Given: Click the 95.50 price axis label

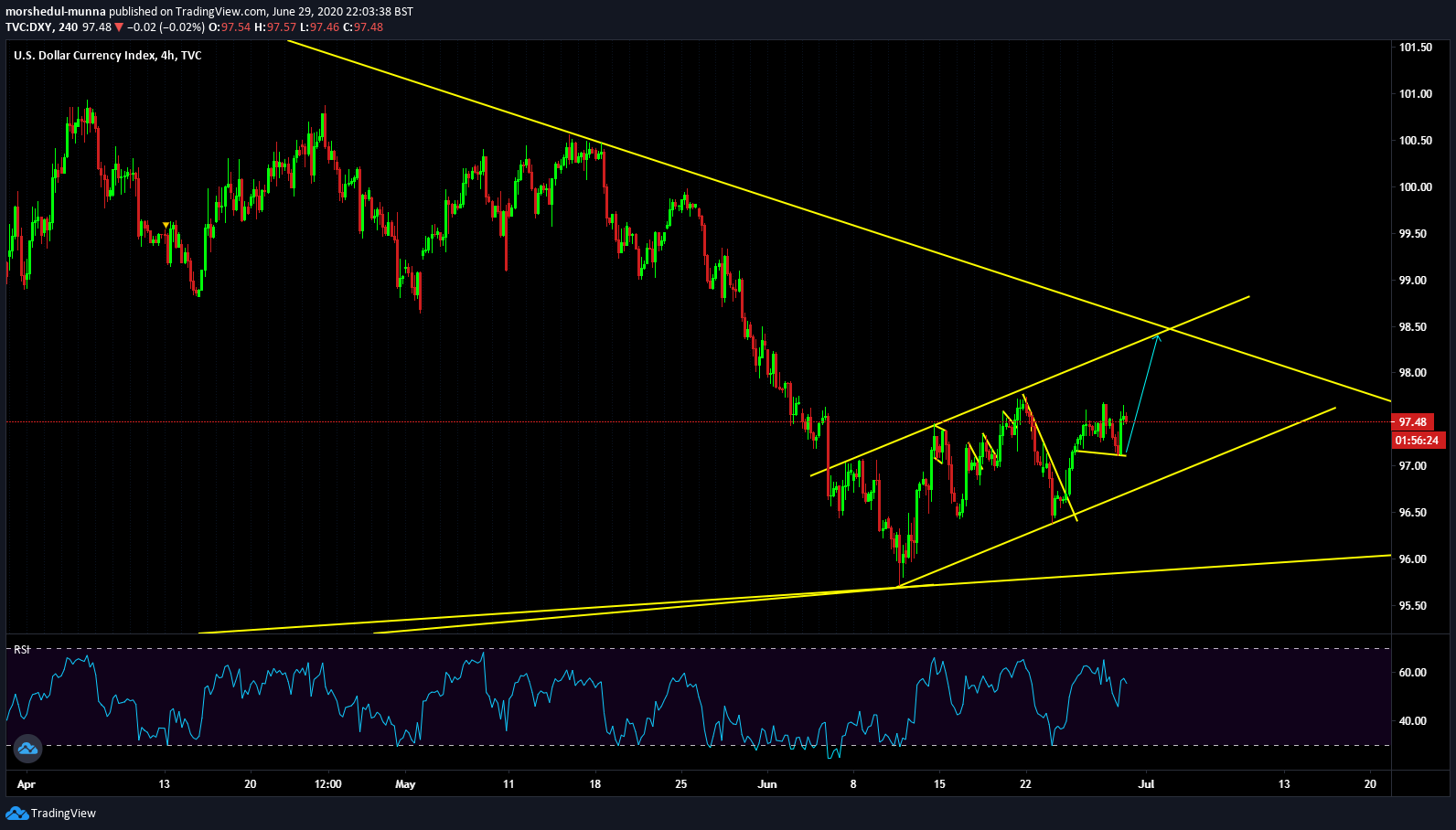Looking at the screenshot, I should 1413,606.
